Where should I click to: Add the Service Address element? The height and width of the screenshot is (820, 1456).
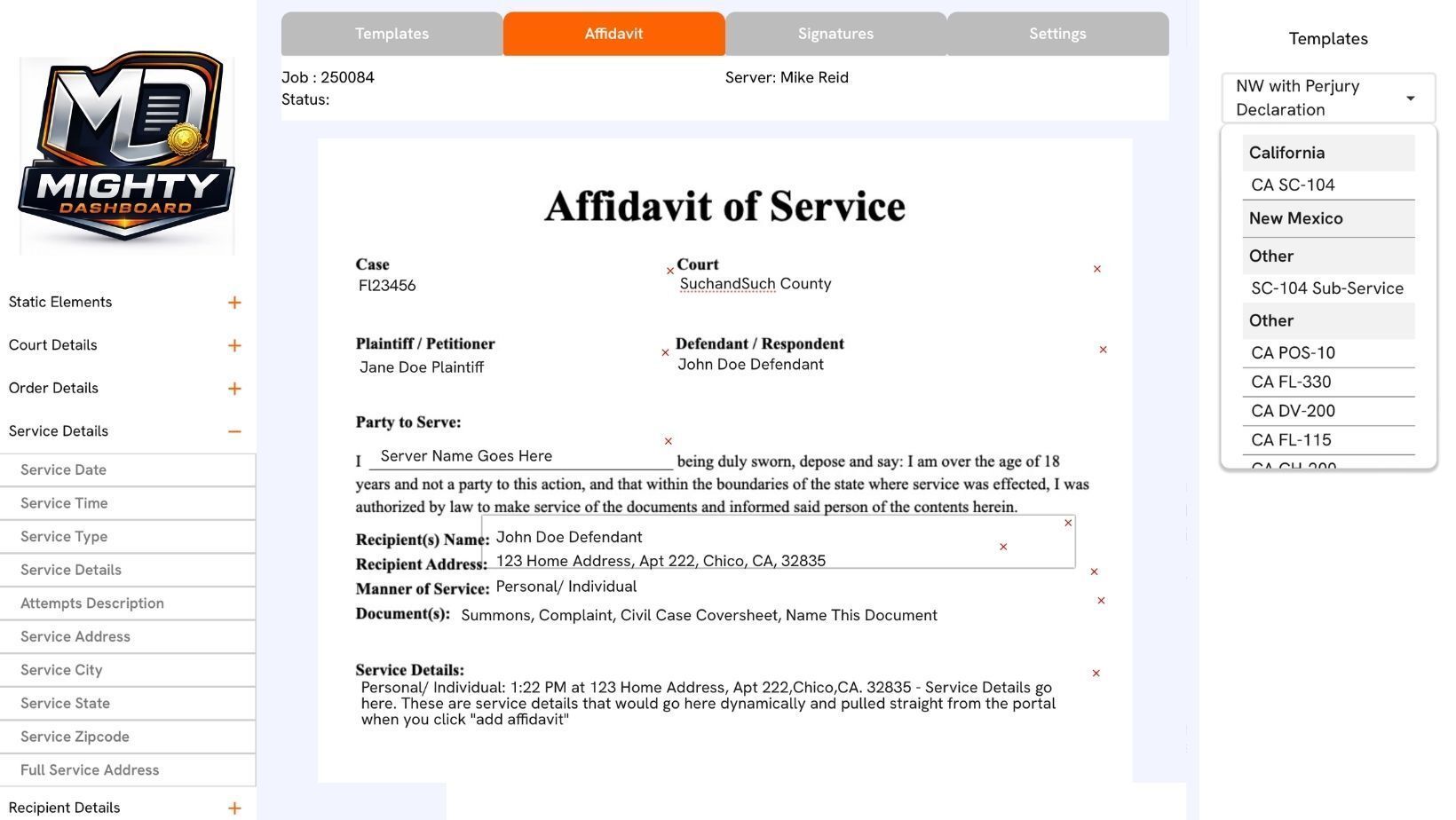click(128, 637)
